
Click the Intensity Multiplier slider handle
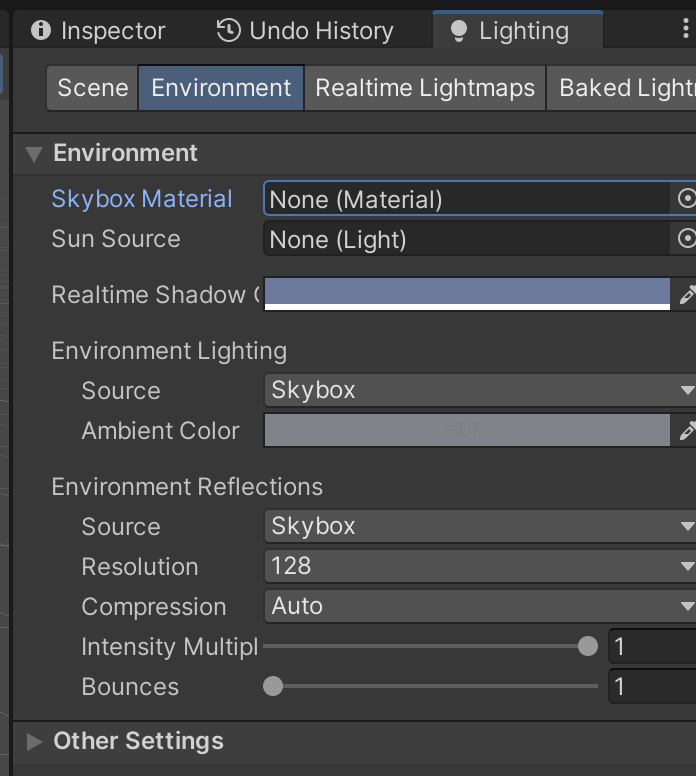[588, 646]
